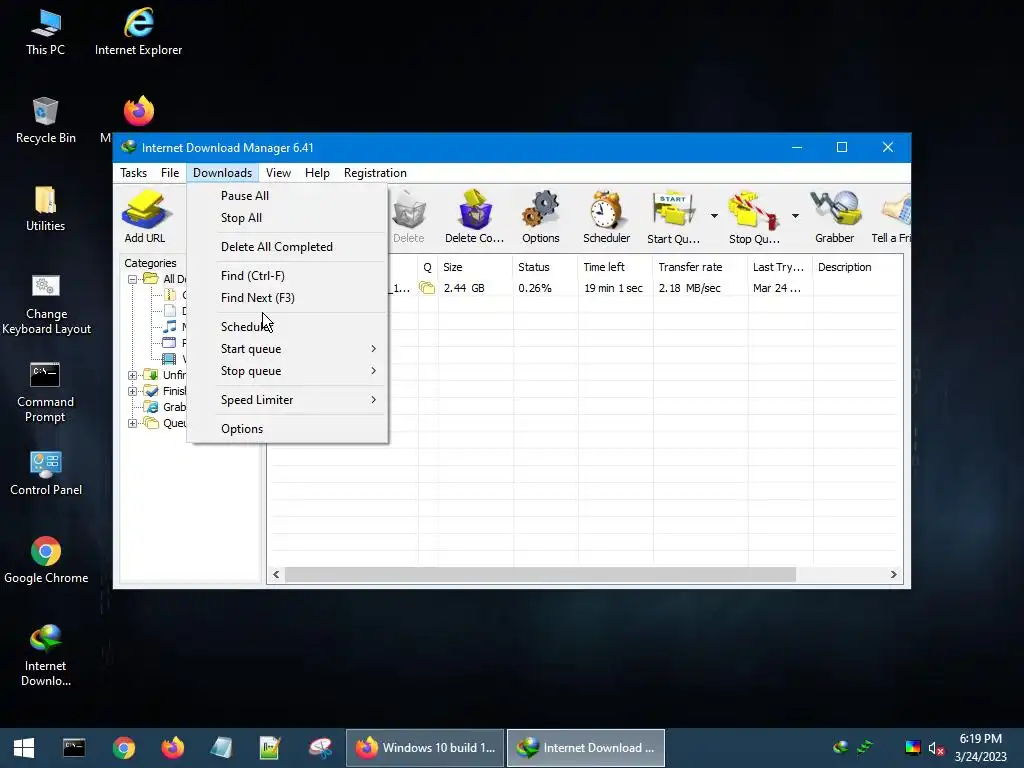Click the scroll right arrow

pos(893,575)
